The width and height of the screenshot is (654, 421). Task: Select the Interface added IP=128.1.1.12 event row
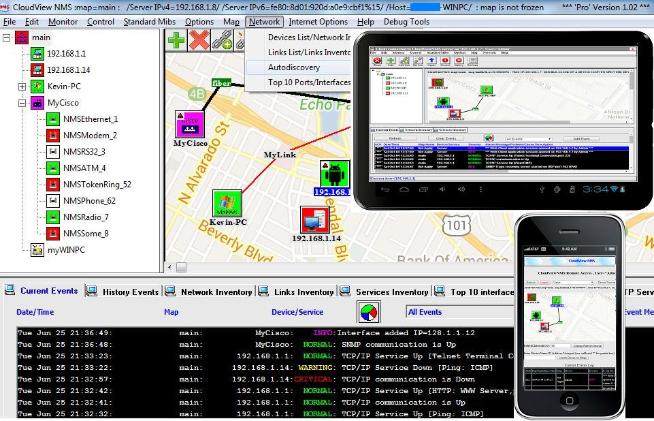pyautogui.click(x=265, y=333)
